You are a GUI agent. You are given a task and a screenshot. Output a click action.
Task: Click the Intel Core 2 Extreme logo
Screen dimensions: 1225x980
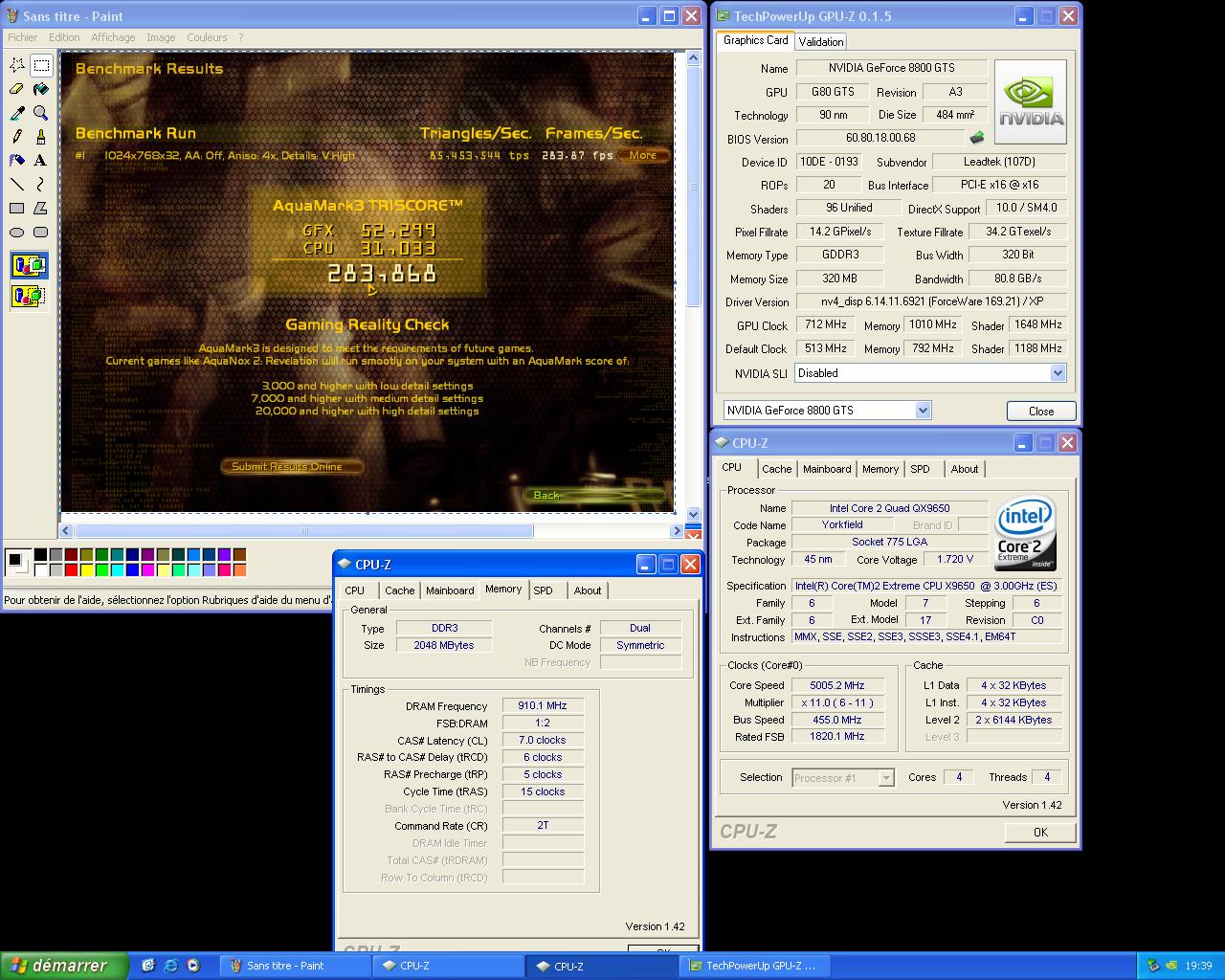1025,532
